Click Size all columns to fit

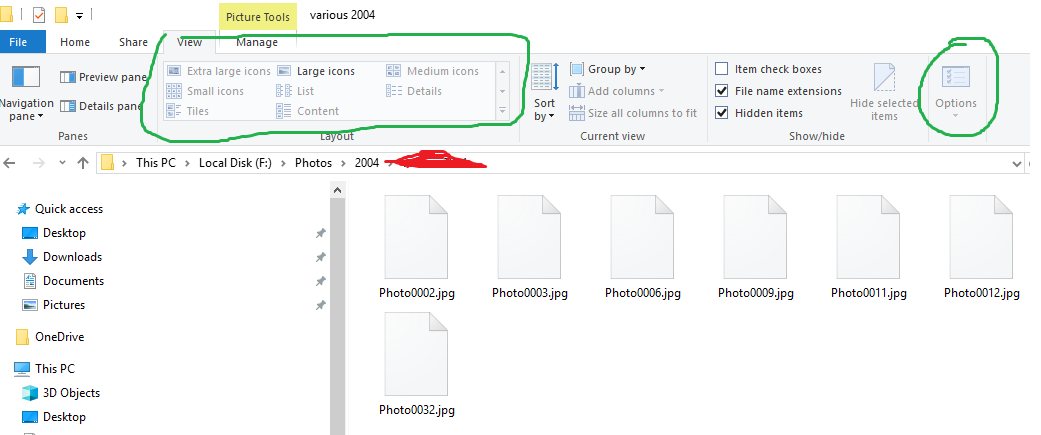click(633, 113)
